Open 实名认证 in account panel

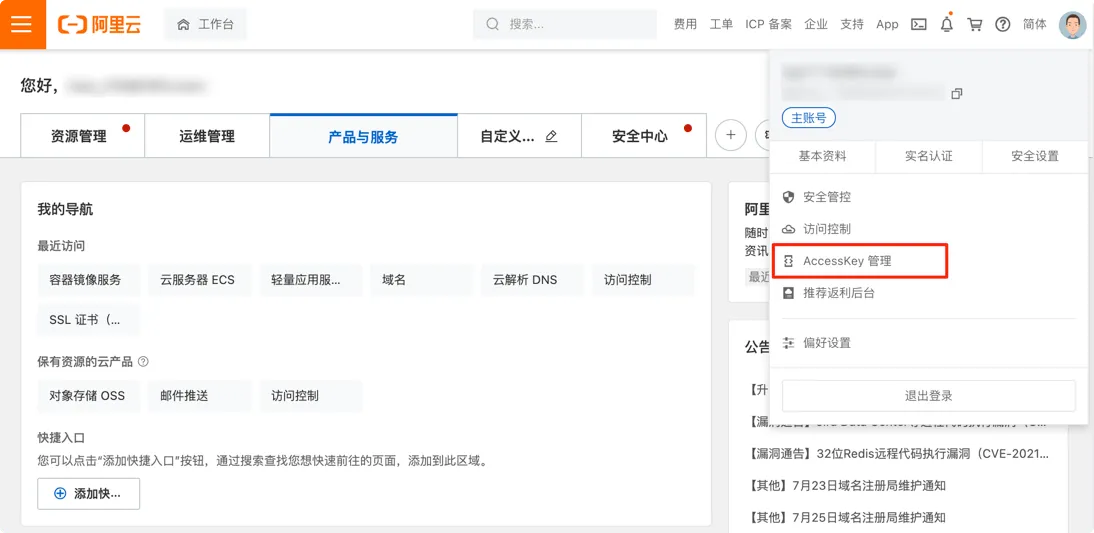pyautogui.click(x=929, y=156)
